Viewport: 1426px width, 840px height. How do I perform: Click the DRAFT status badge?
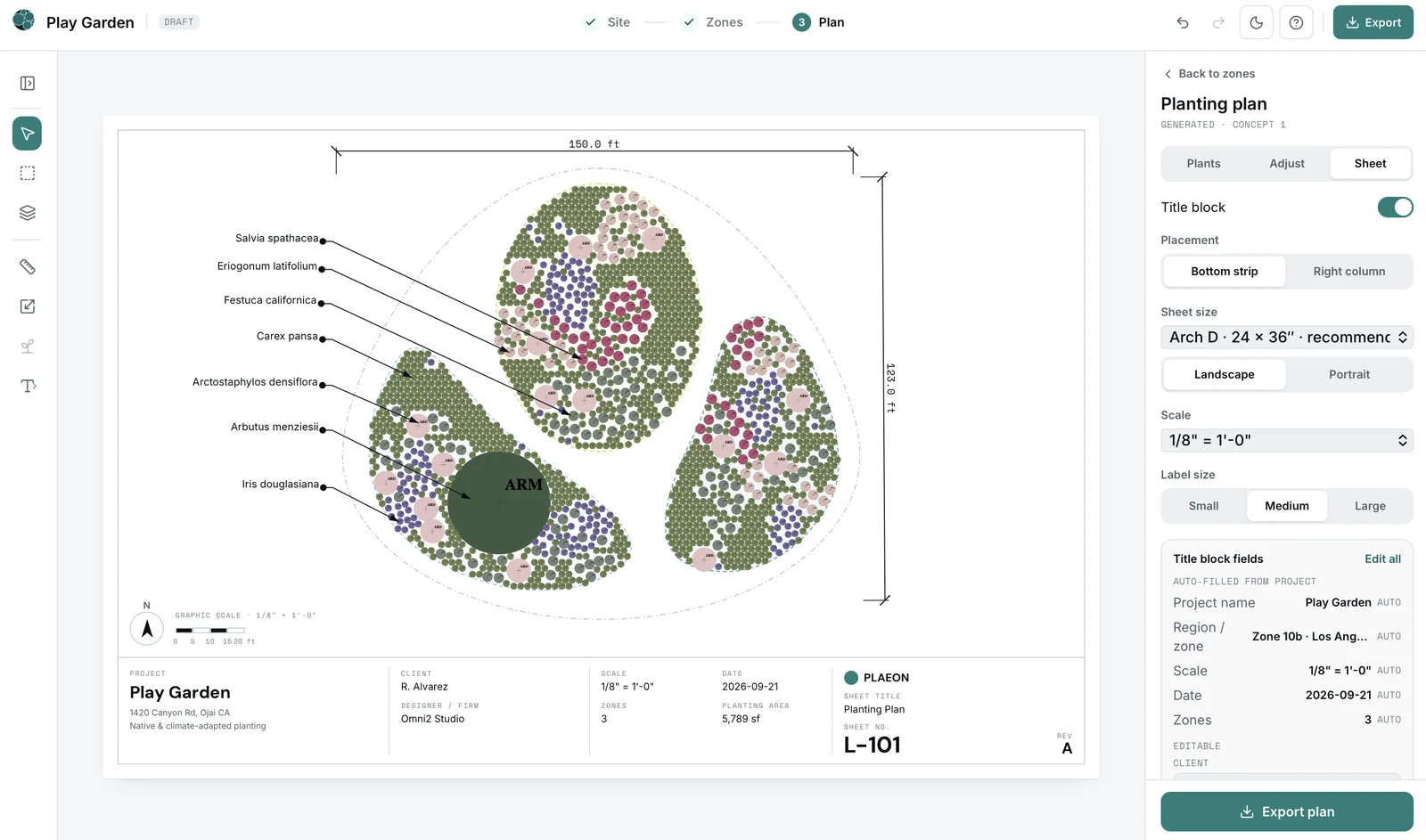click(179, 22)
